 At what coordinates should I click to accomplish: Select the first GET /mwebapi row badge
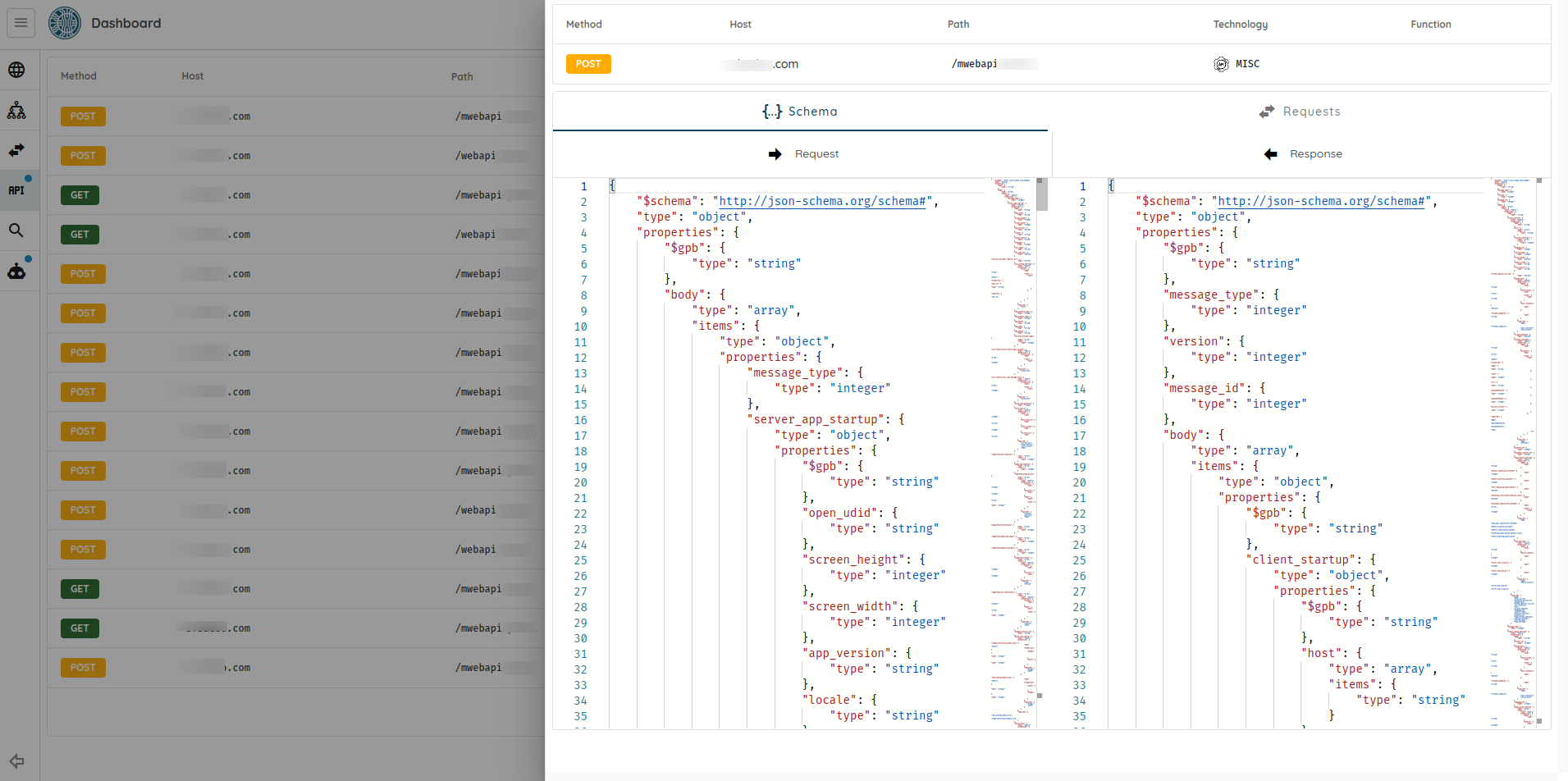pos(80,195)
